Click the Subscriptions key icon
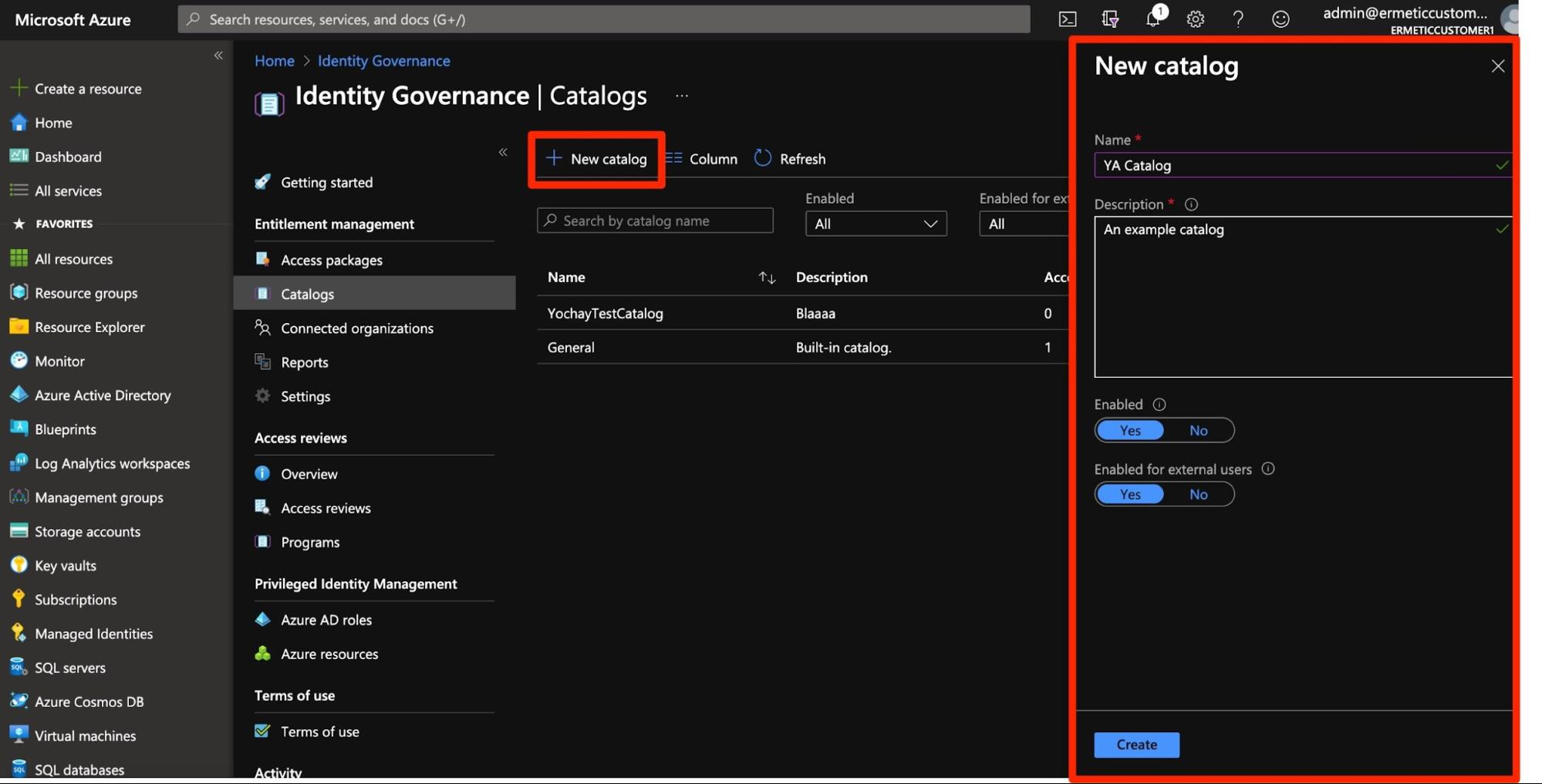 19,598
